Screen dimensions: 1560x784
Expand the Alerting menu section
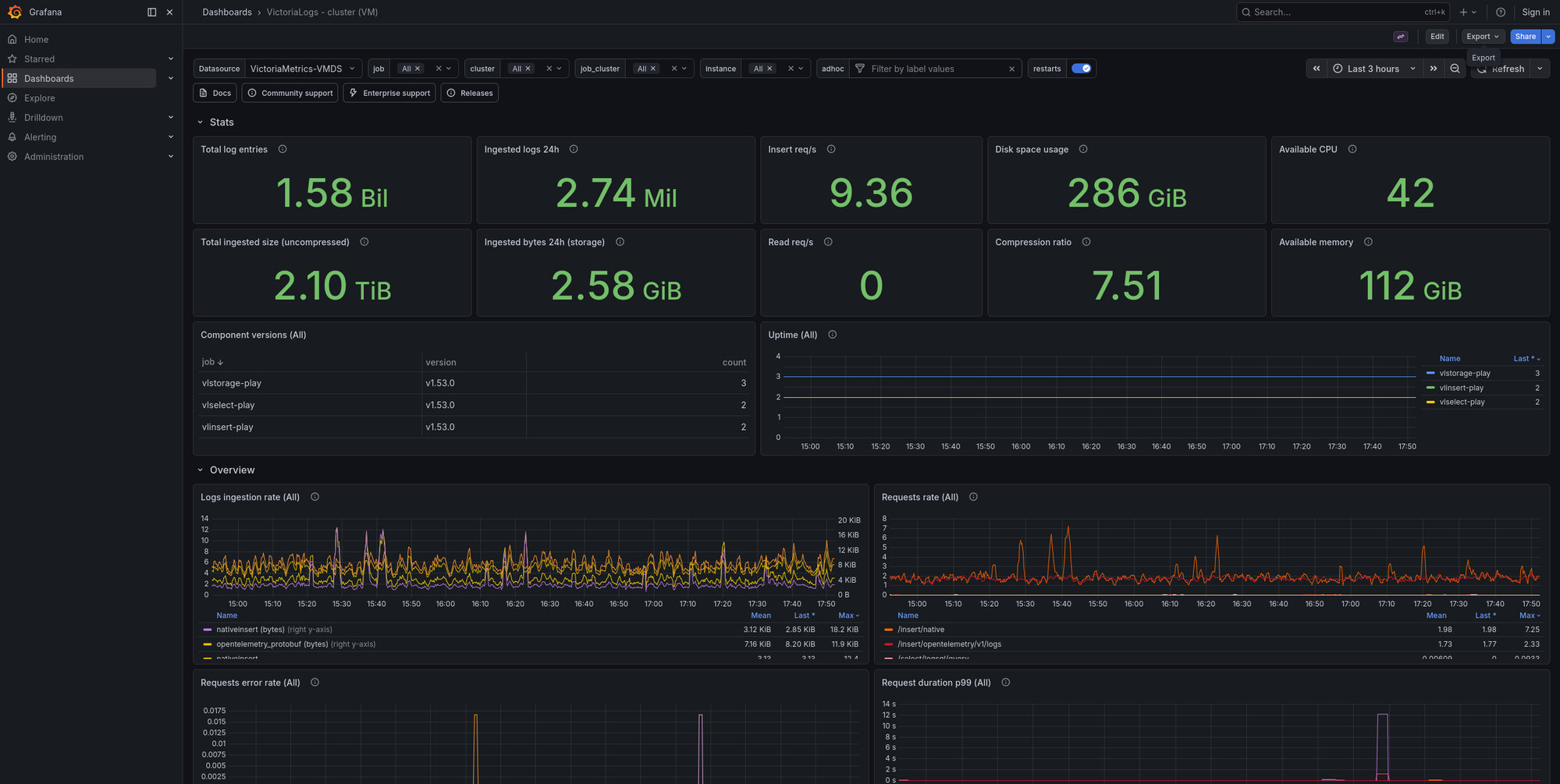pyautogui.click(x=171, y=137)
